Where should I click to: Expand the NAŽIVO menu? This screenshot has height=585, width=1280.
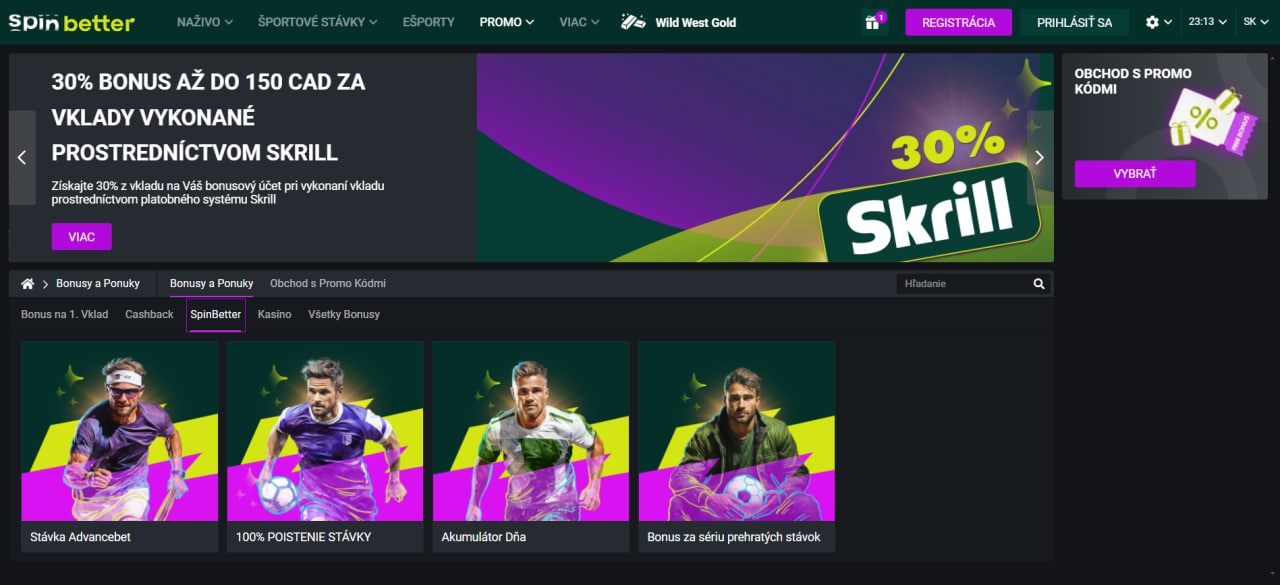[x=205, y=22]
